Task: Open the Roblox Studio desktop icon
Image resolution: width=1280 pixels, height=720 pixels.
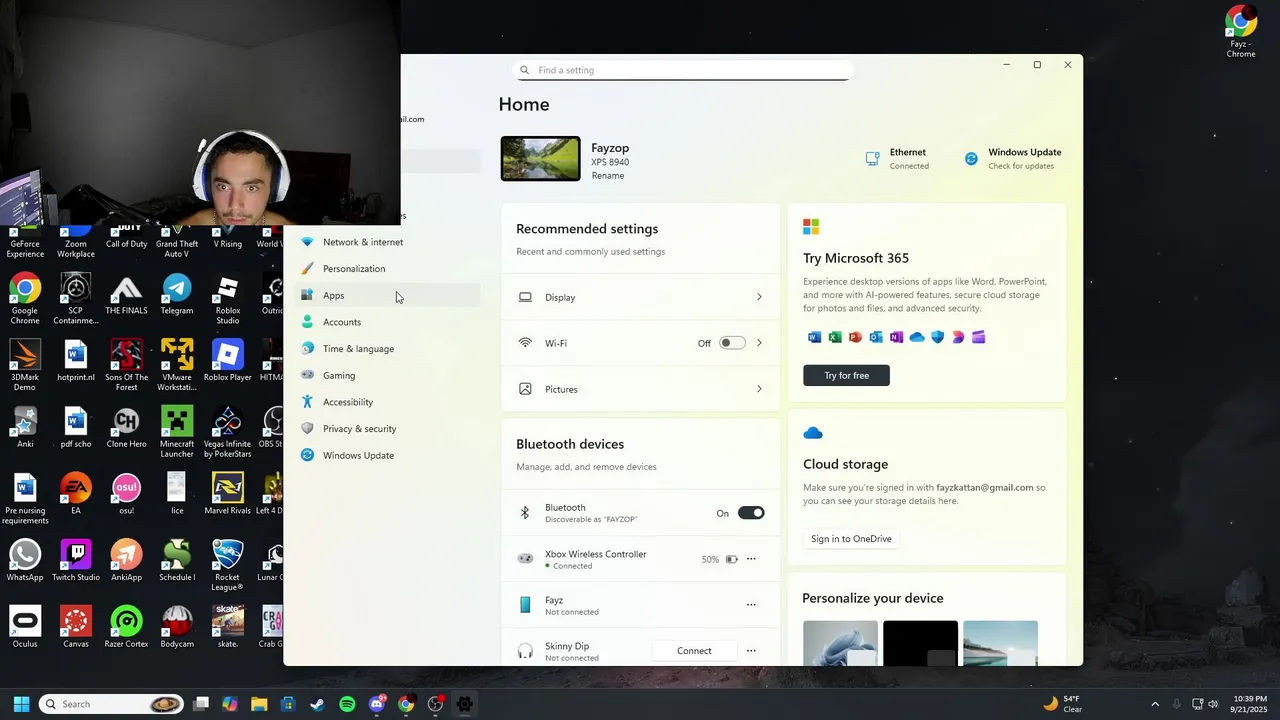Action: tap(228, 299)
